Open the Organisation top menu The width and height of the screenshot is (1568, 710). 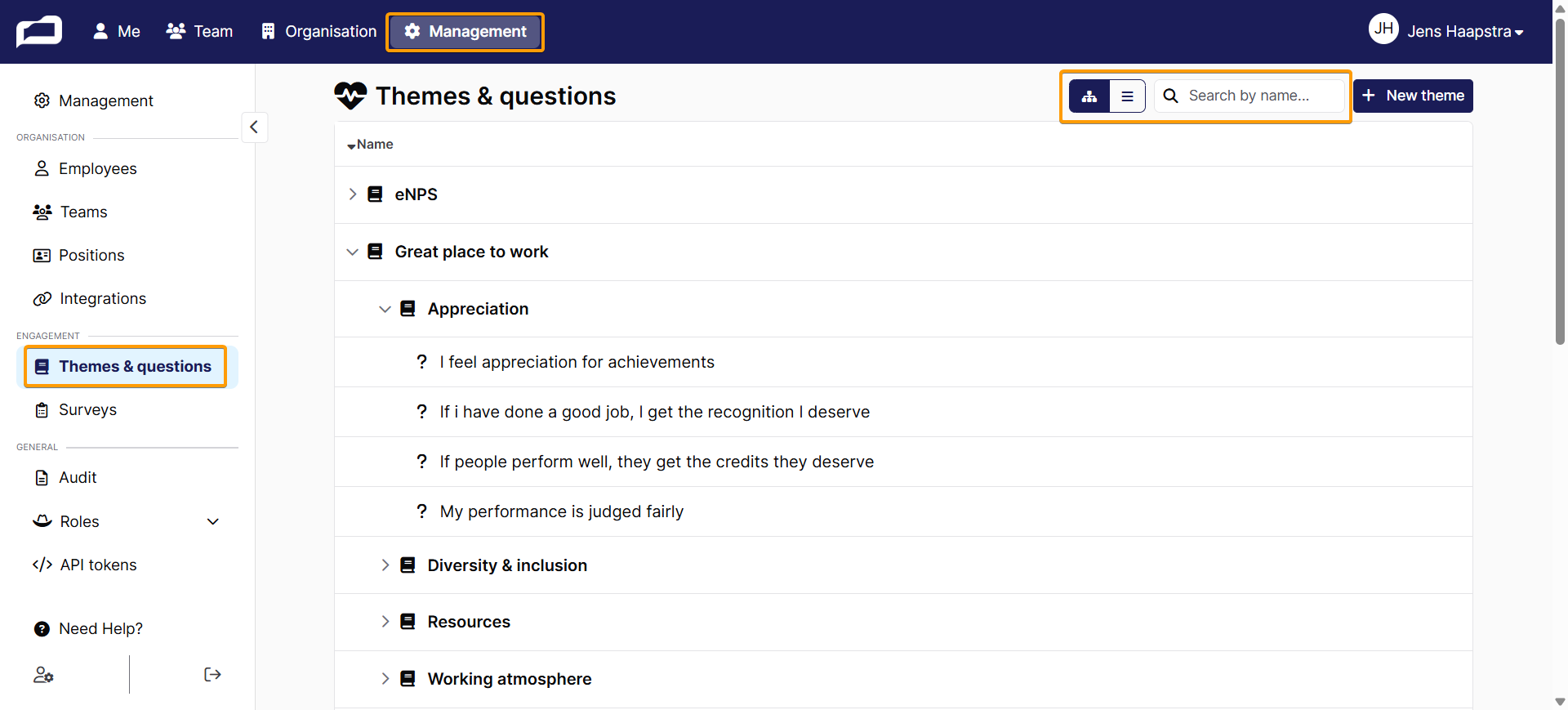pos(318,31)
